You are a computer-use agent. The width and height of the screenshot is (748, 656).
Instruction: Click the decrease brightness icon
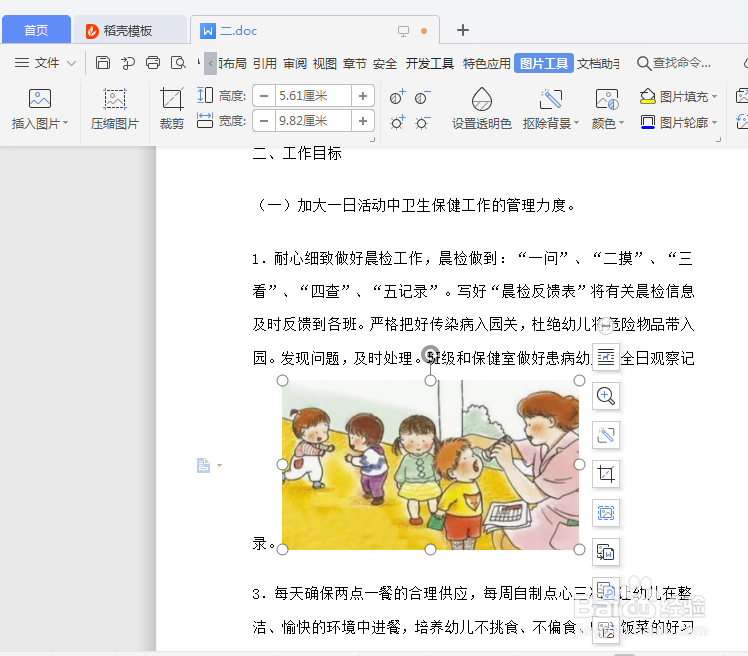(423, 123)
